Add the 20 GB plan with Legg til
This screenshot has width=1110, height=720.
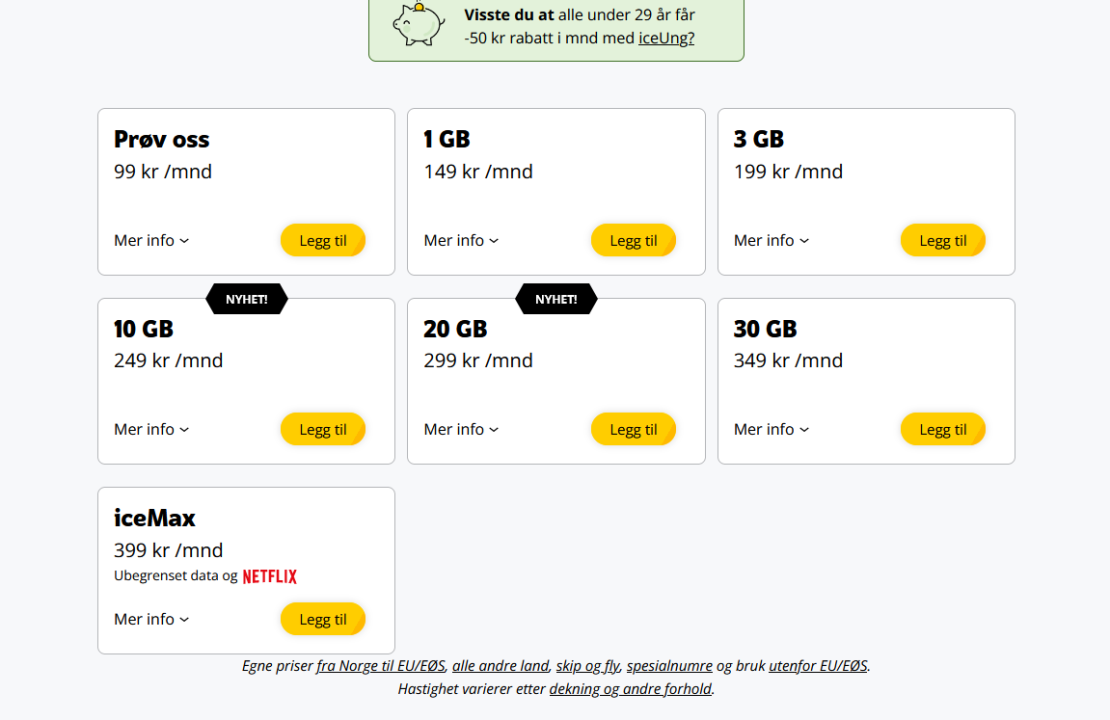[633, 429]
